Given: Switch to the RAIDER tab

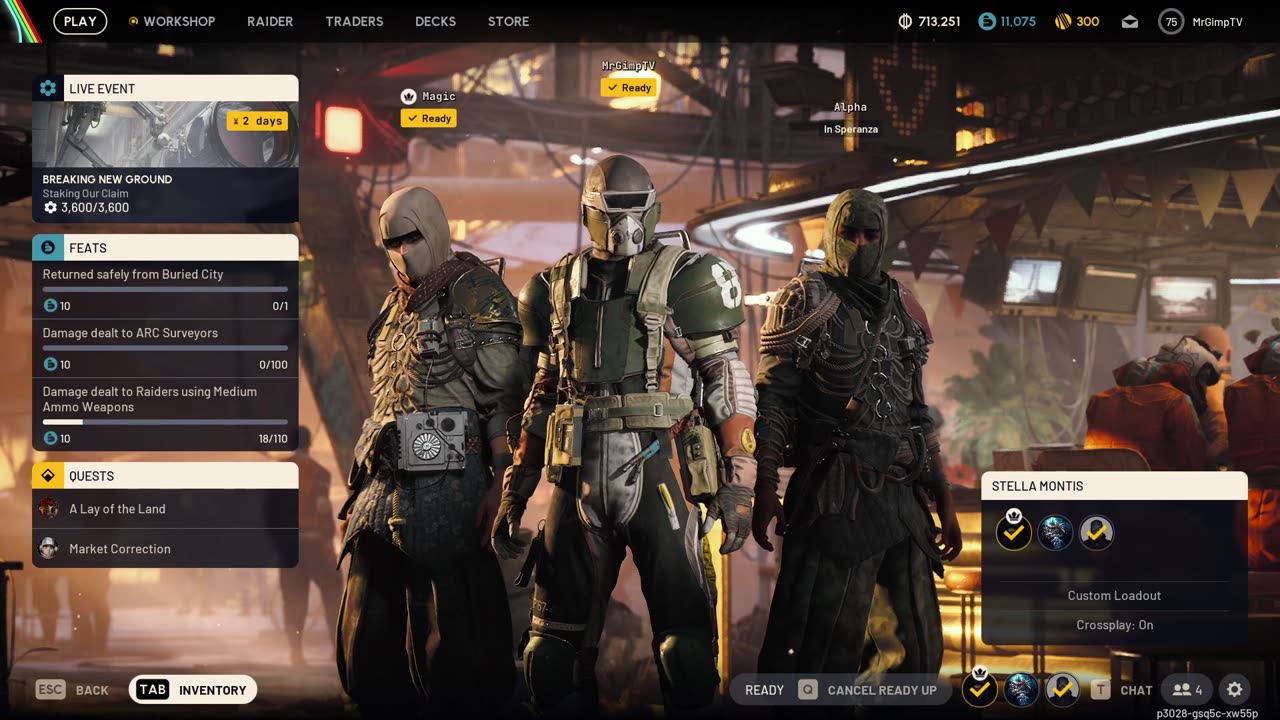Looking at the screenshot, I should 270,21.
